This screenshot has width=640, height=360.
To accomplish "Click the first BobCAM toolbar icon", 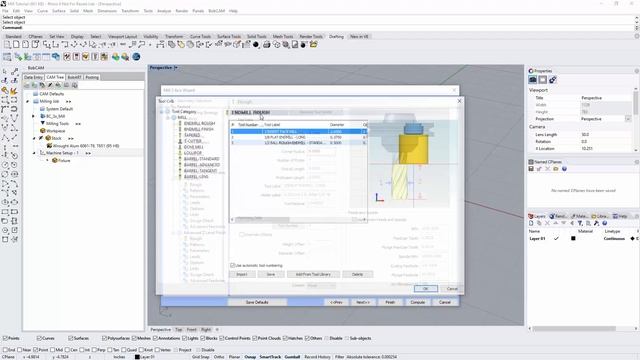I will pyautogui.click(x=7, y=57).
